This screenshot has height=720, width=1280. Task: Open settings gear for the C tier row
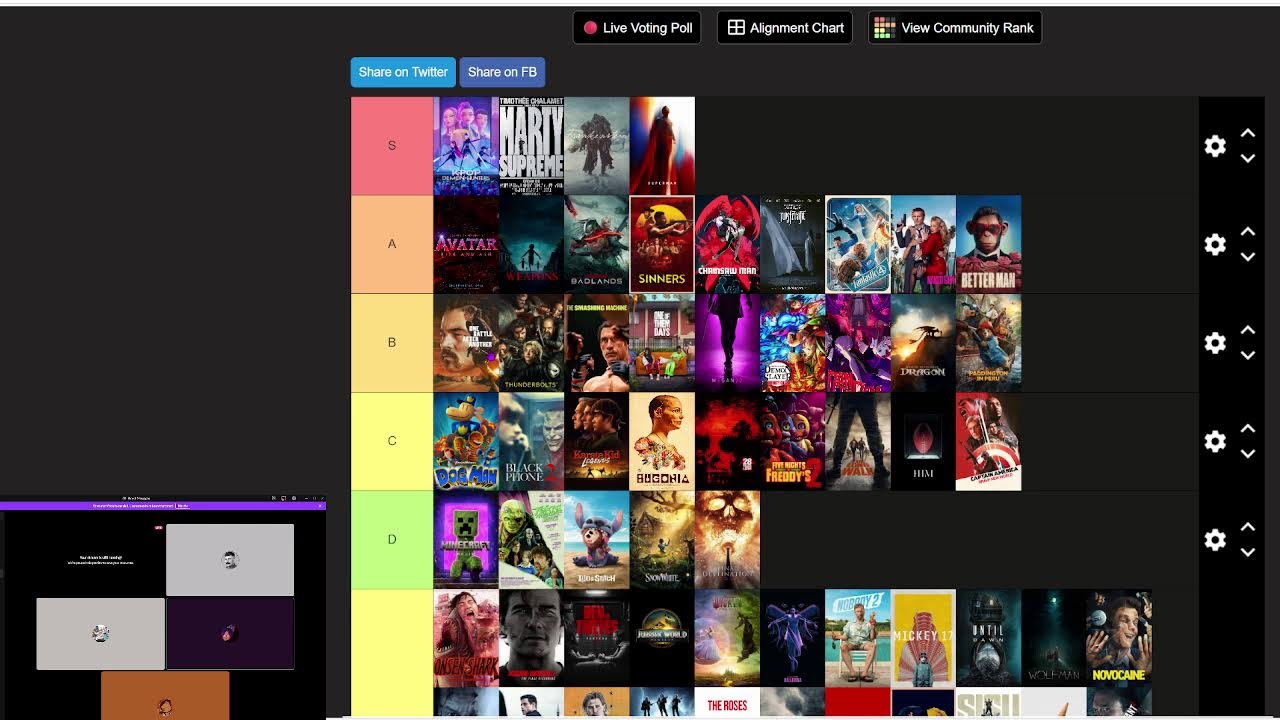click(1215, 441)
